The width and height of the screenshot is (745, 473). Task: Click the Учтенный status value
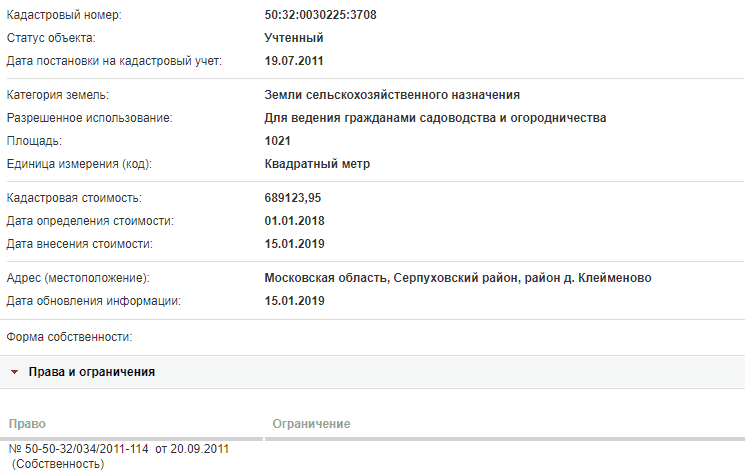[294, 38]
